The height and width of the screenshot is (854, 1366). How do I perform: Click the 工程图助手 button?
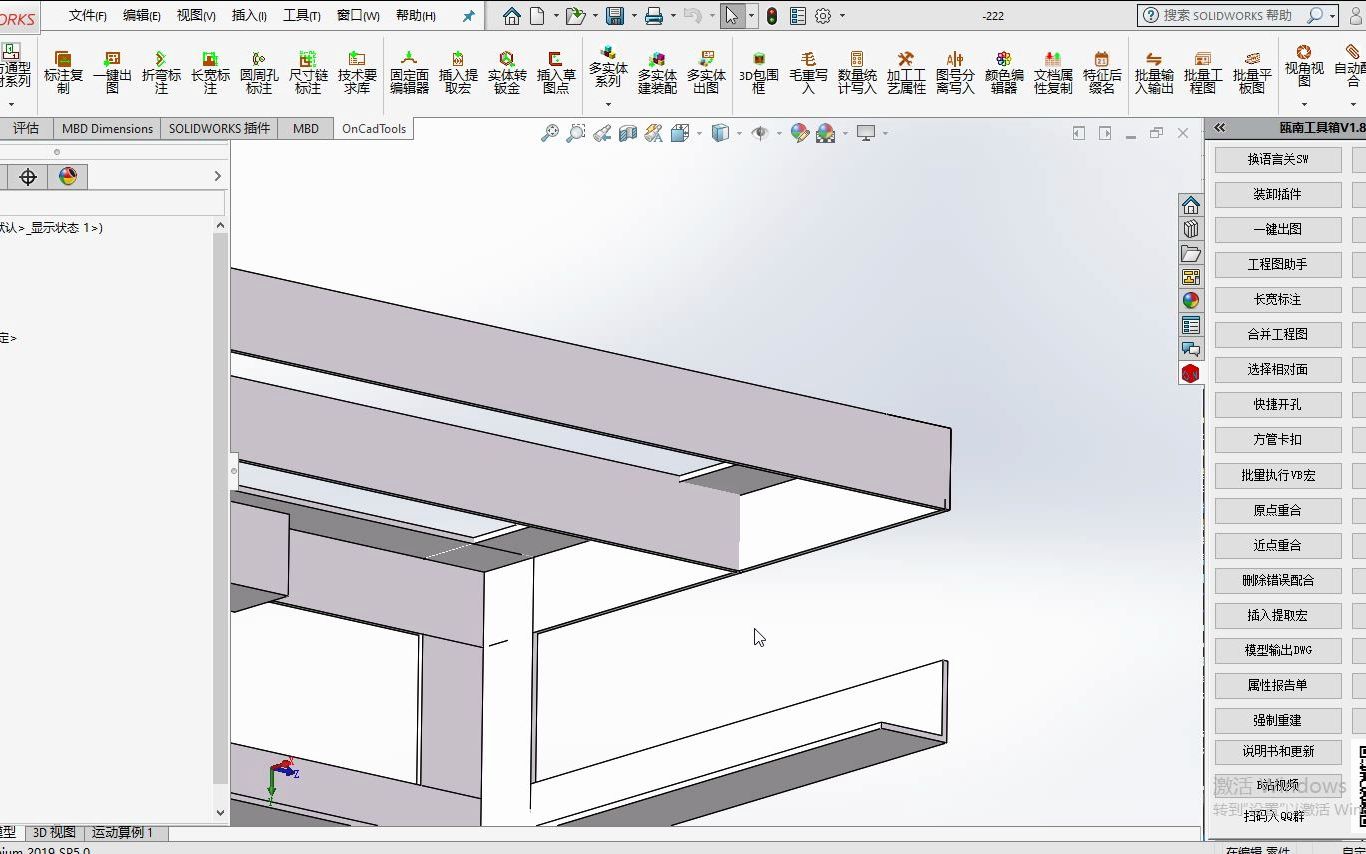point(1278,264)
